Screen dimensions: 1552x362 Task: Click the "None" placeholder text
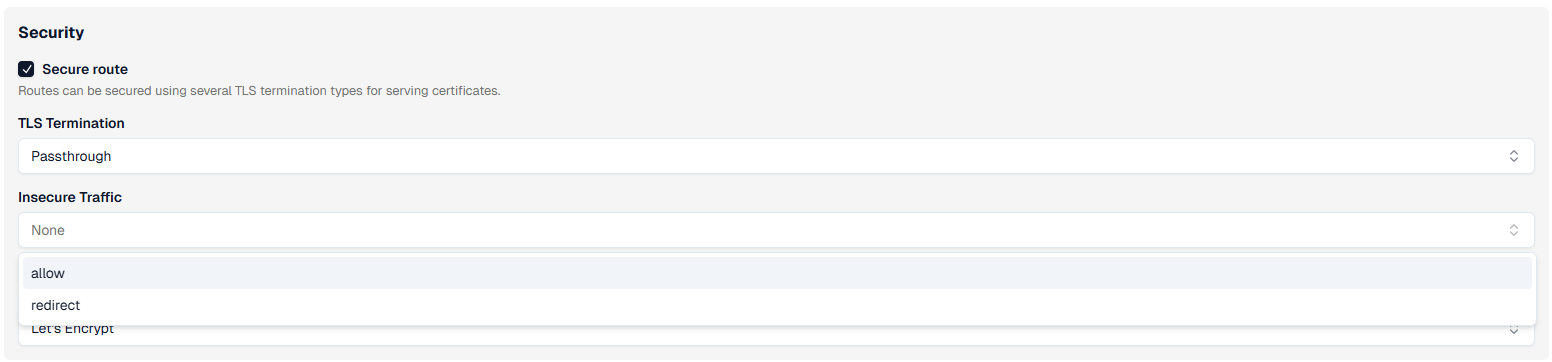click(48, 230)
